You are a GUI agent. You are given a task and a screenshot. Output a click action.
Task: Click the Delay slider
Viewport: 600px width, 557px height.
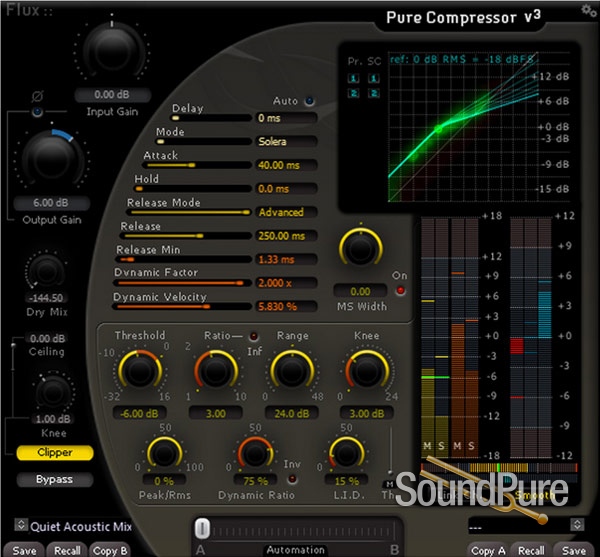[x=211, y=118]
